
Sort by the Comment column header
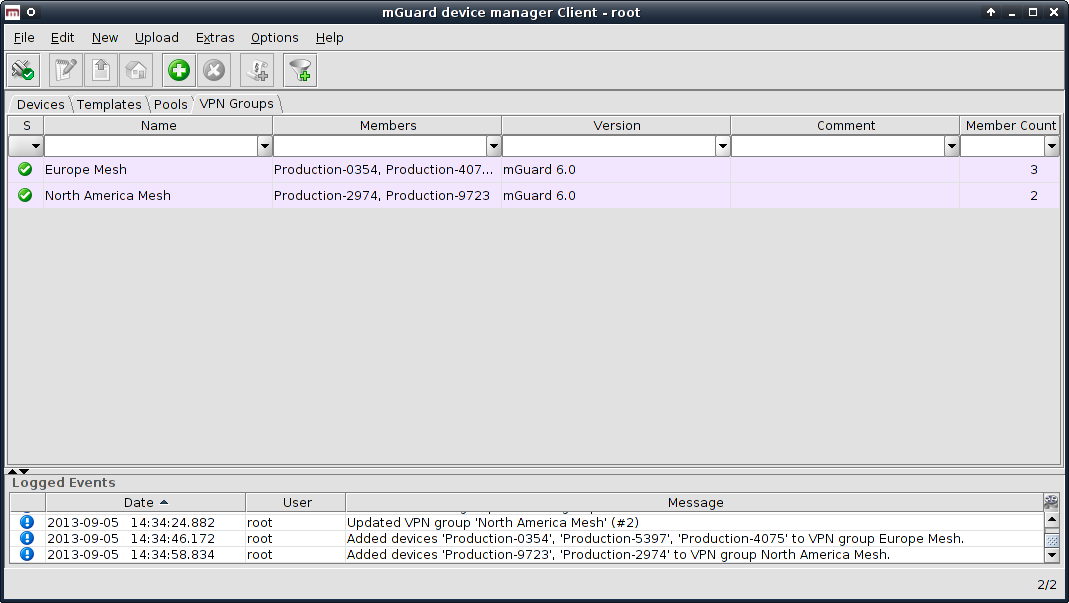pyautogui.click(x=845, y=126)
